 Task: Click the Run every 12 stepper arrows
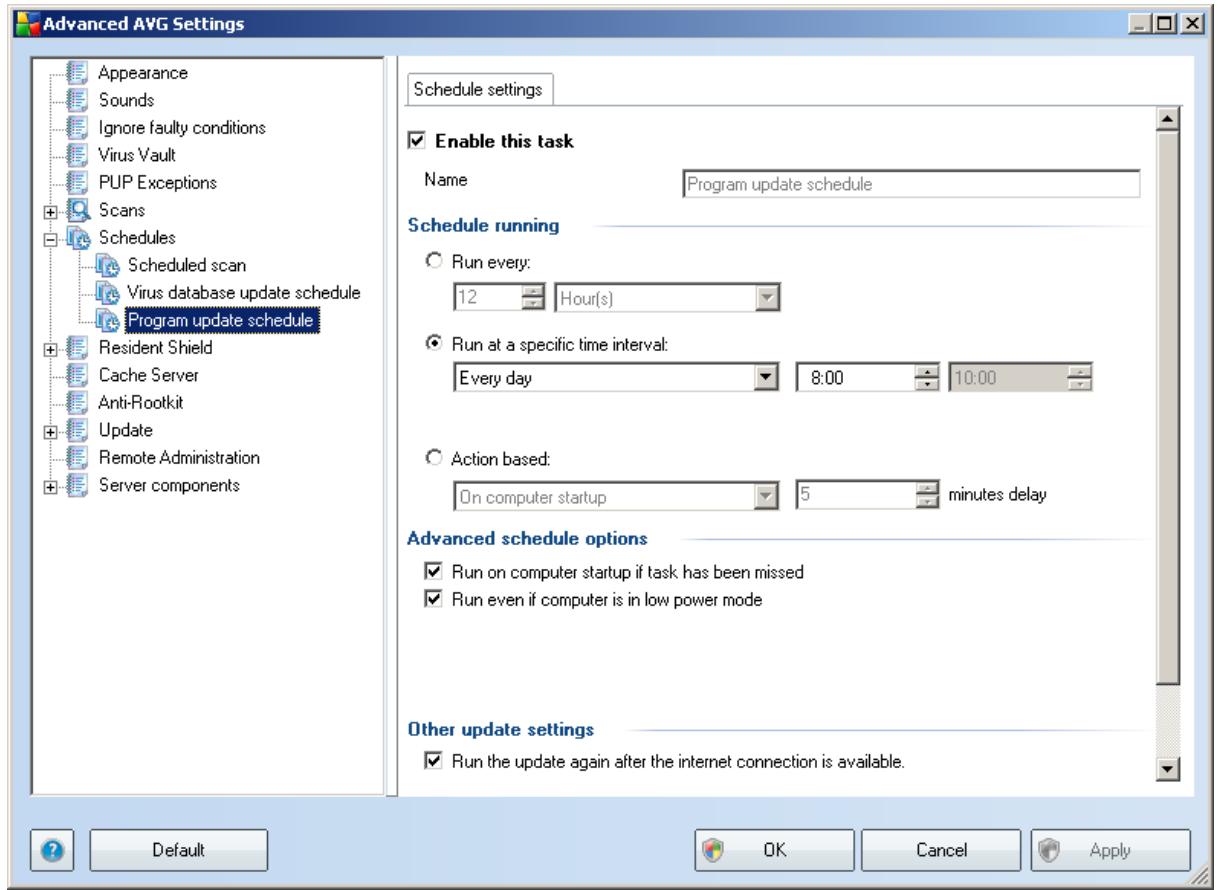pyautogui.click(x=535, y=298)
